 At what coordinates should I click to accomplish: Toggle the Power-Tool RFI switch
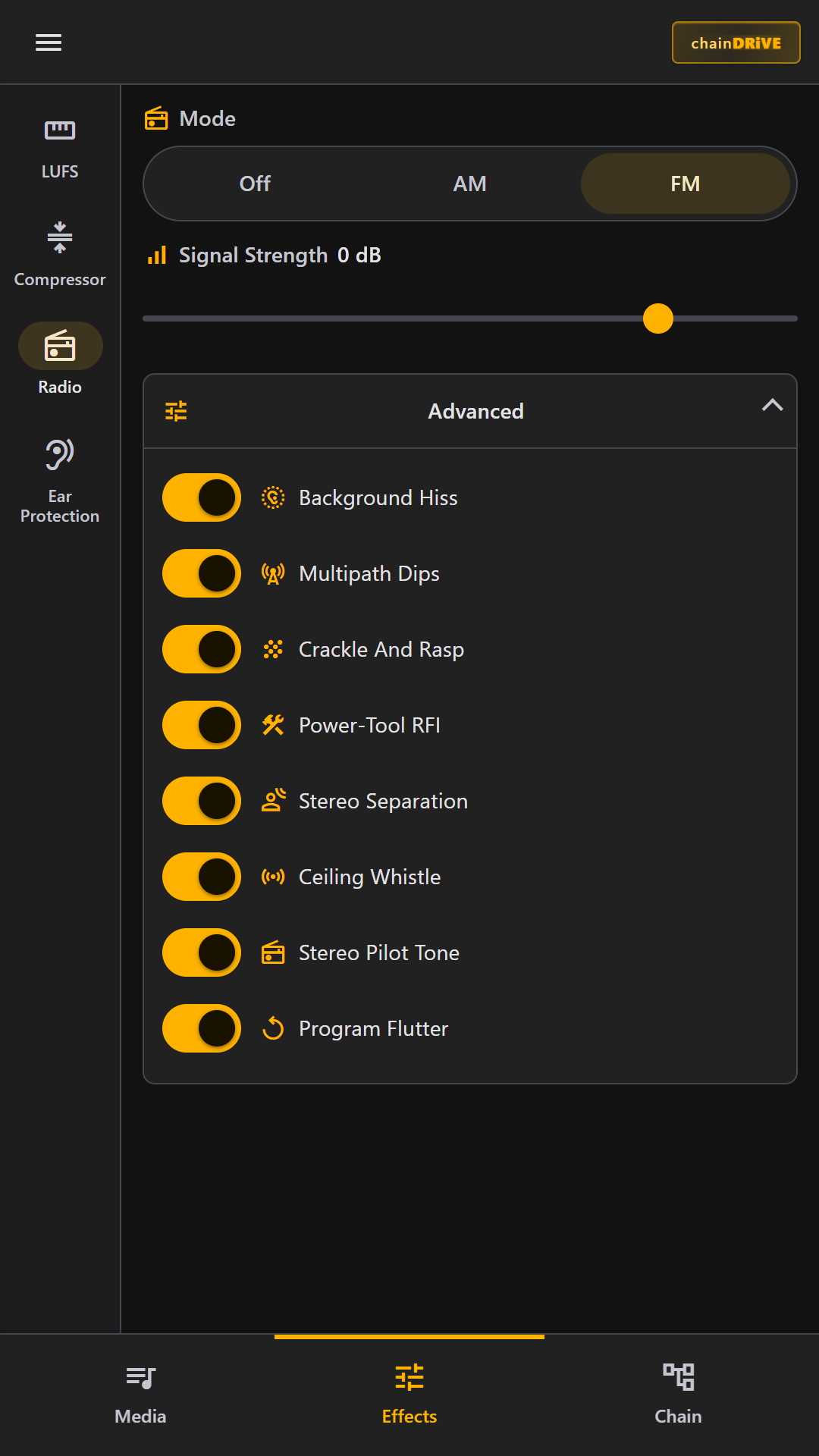202,725
